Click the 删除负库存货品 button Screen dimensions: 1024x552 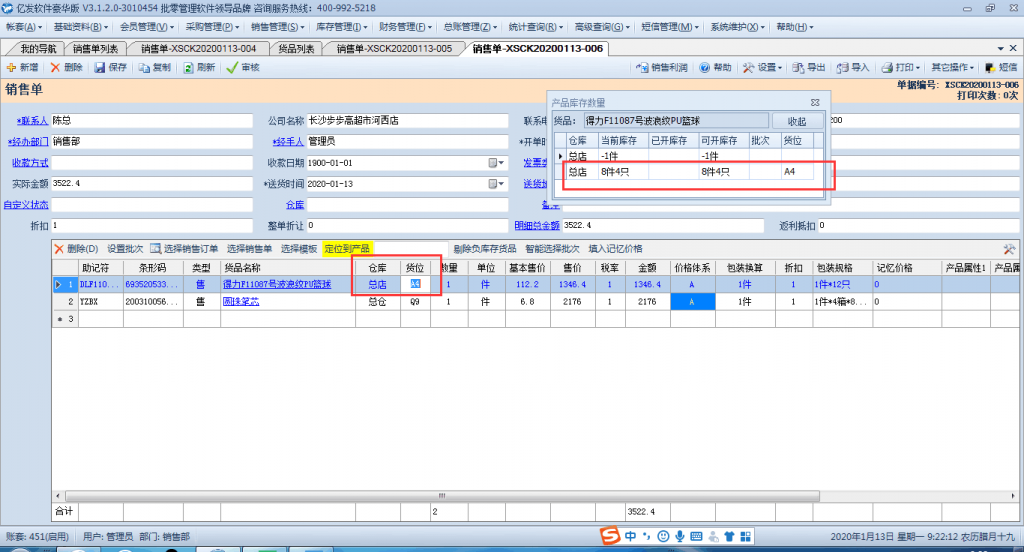(485, 249)
